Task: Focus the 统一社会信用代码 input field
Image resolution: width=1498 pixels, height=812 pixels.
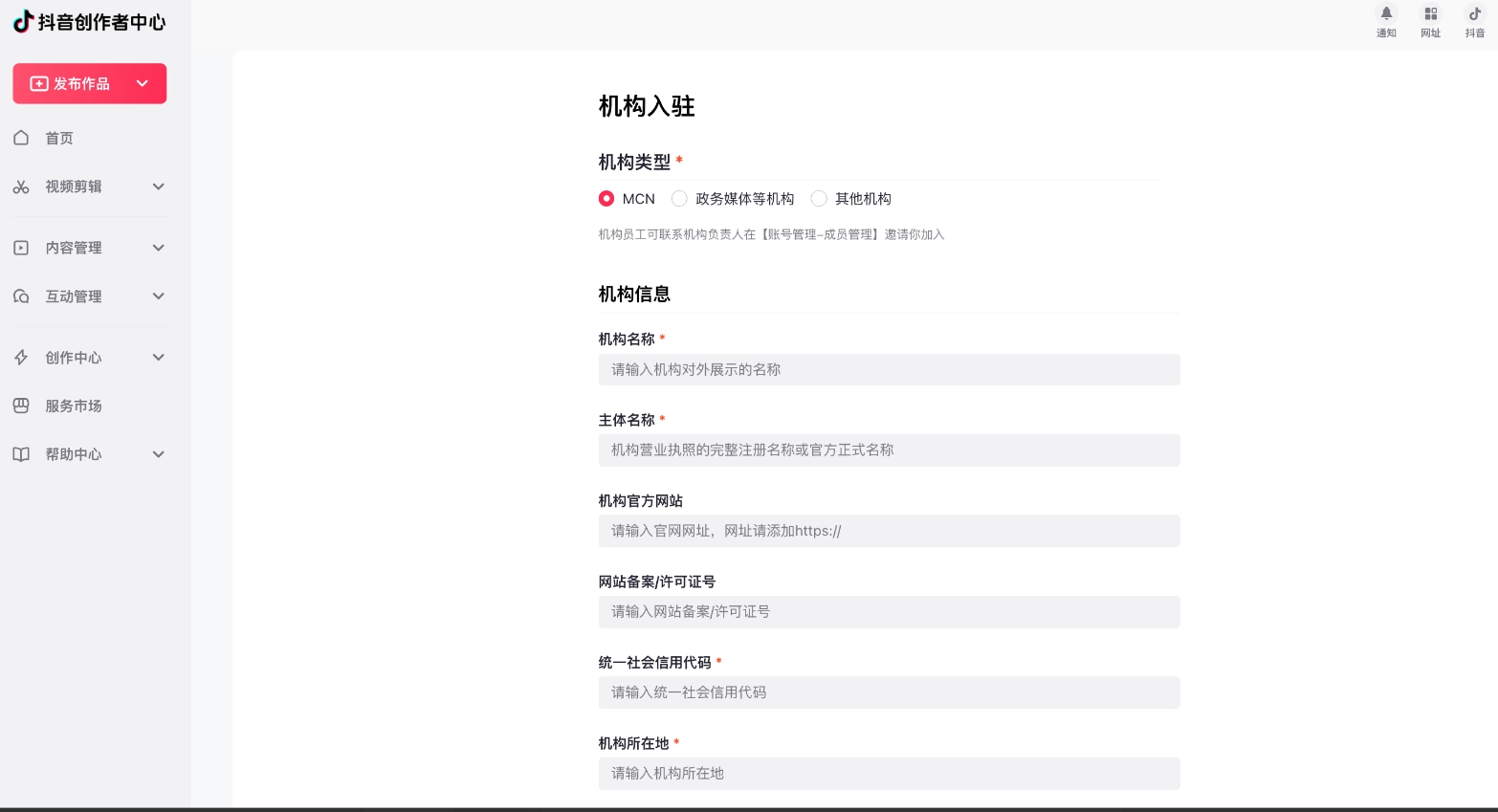Action: (x=889, y=692)
